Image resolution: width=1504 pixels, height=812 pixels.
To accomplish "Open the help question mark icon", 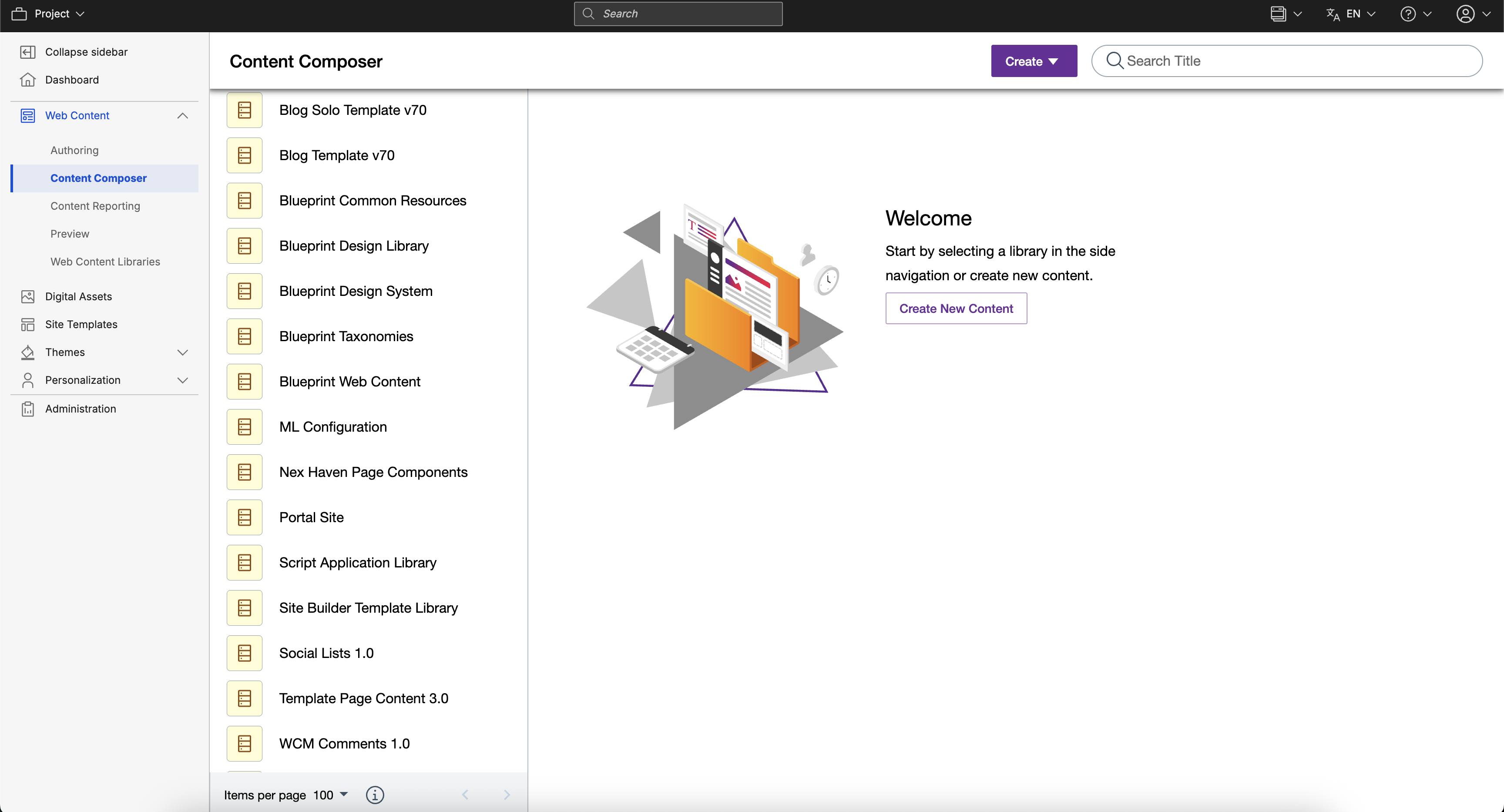I will pyautogui.click(x=1410, y=13).
